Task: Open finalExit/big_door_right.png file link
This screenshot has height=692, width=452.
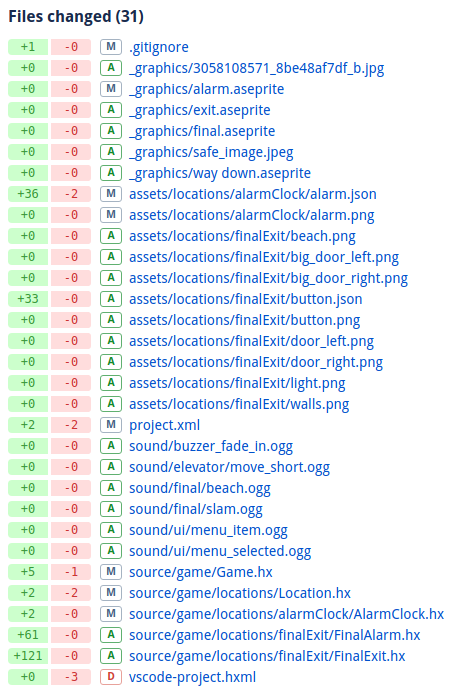Action: 268,278
